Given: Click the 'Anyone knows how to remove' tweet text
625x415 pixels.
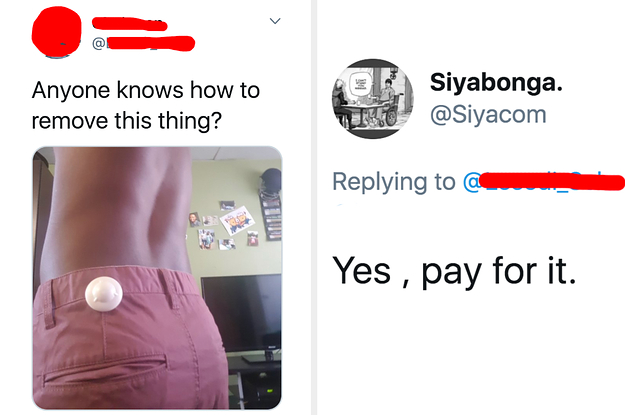Looking at the screenshot, I should point(146,105).
